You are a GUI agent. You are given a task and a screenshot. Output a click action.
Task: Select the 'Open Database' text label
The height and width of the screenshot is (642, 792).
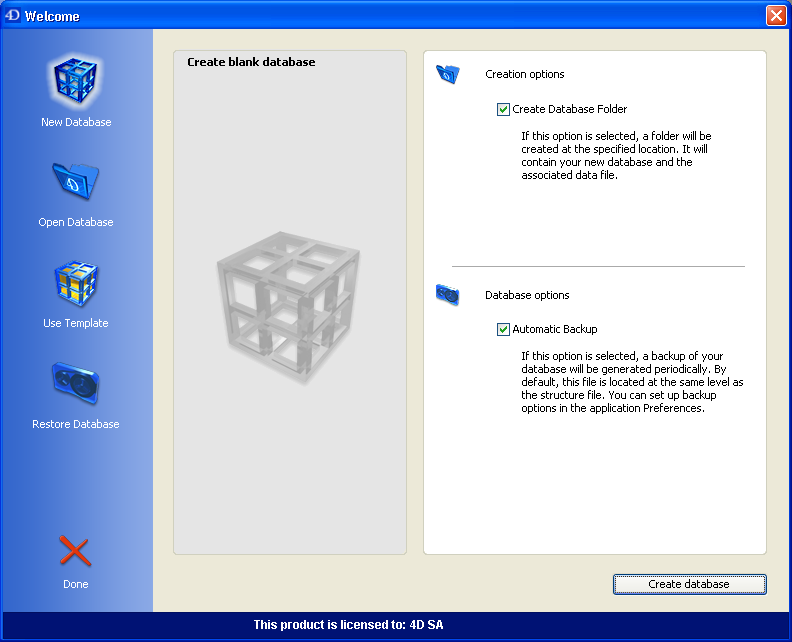click(x=76, y=222)
